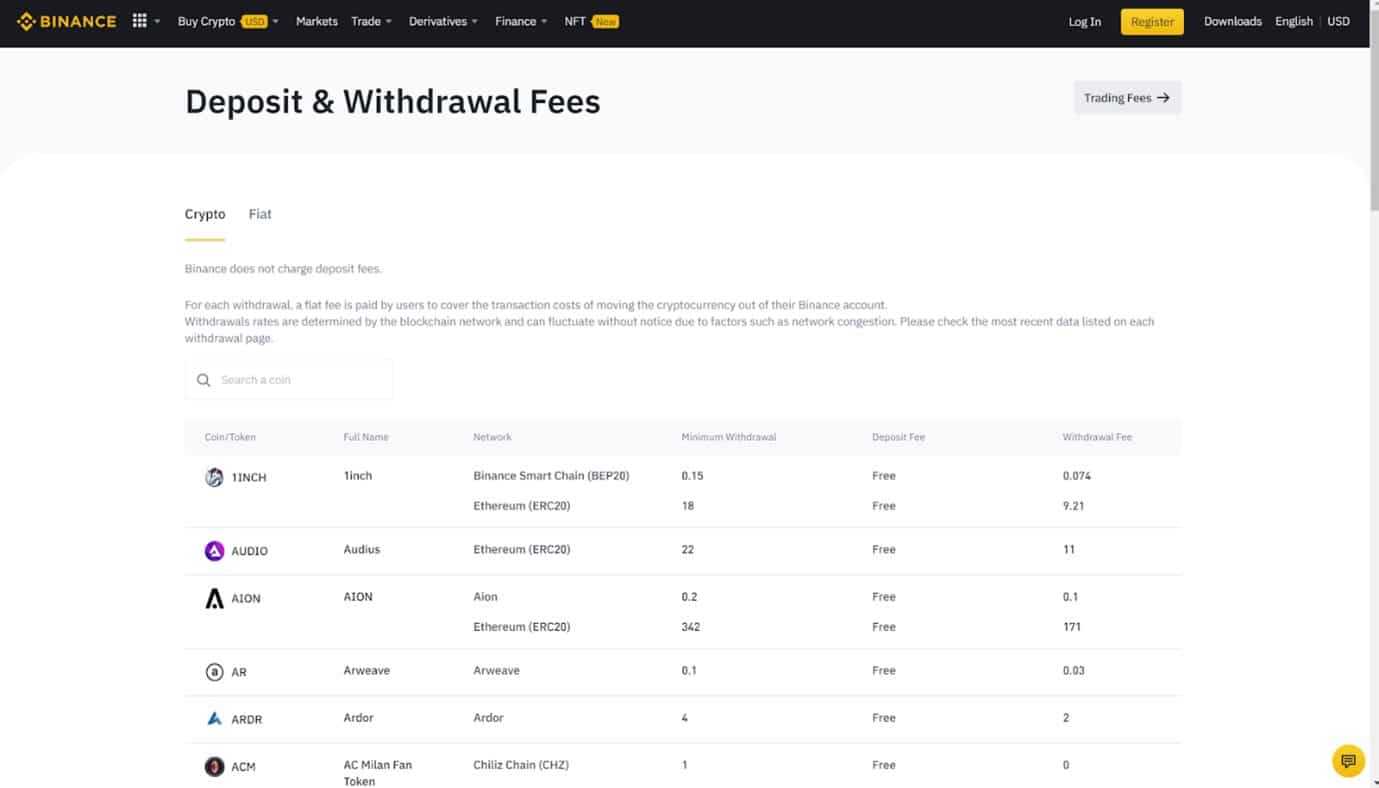The width and height of the screenshot is (1379, 788).
Task: Click the Register button
Action: tap(1151, 20)
